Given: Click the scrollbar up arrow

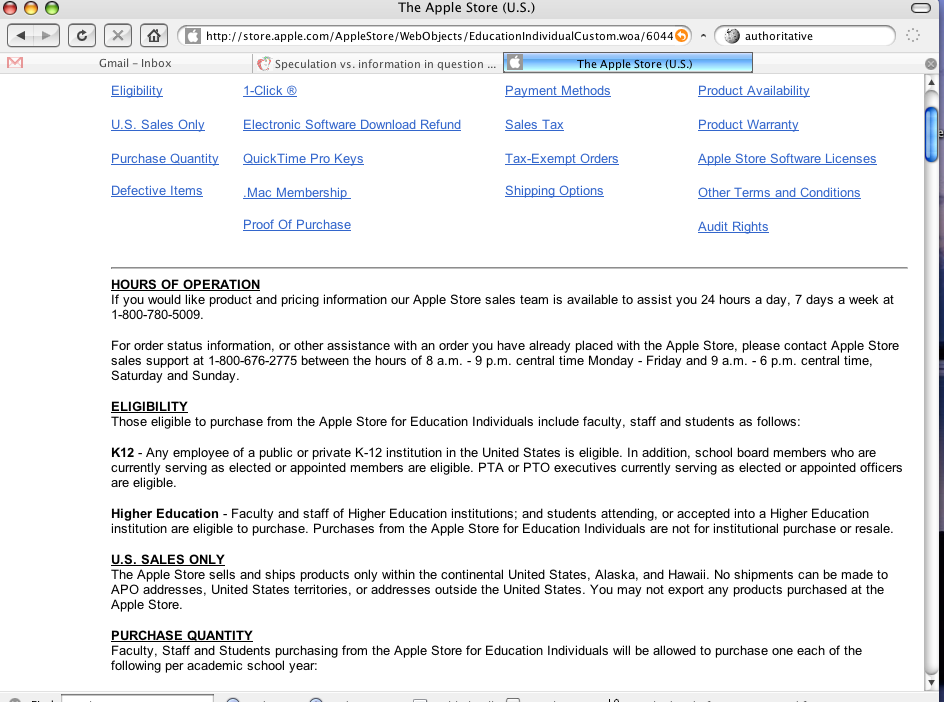Looking at the screenshot, I should 931,82.
